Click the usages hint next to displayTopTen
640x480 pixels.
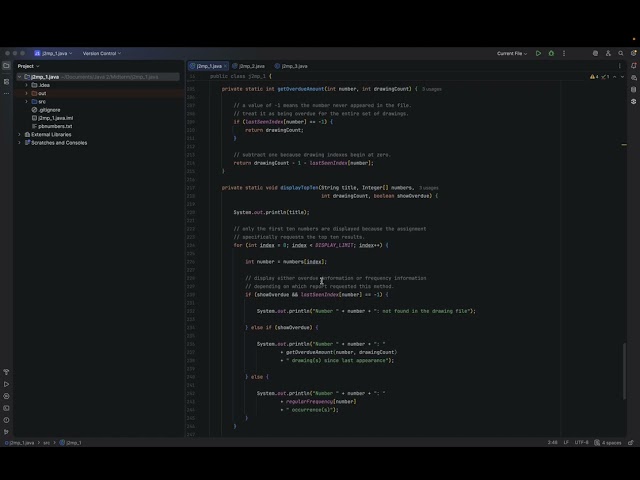pos(429,188)
